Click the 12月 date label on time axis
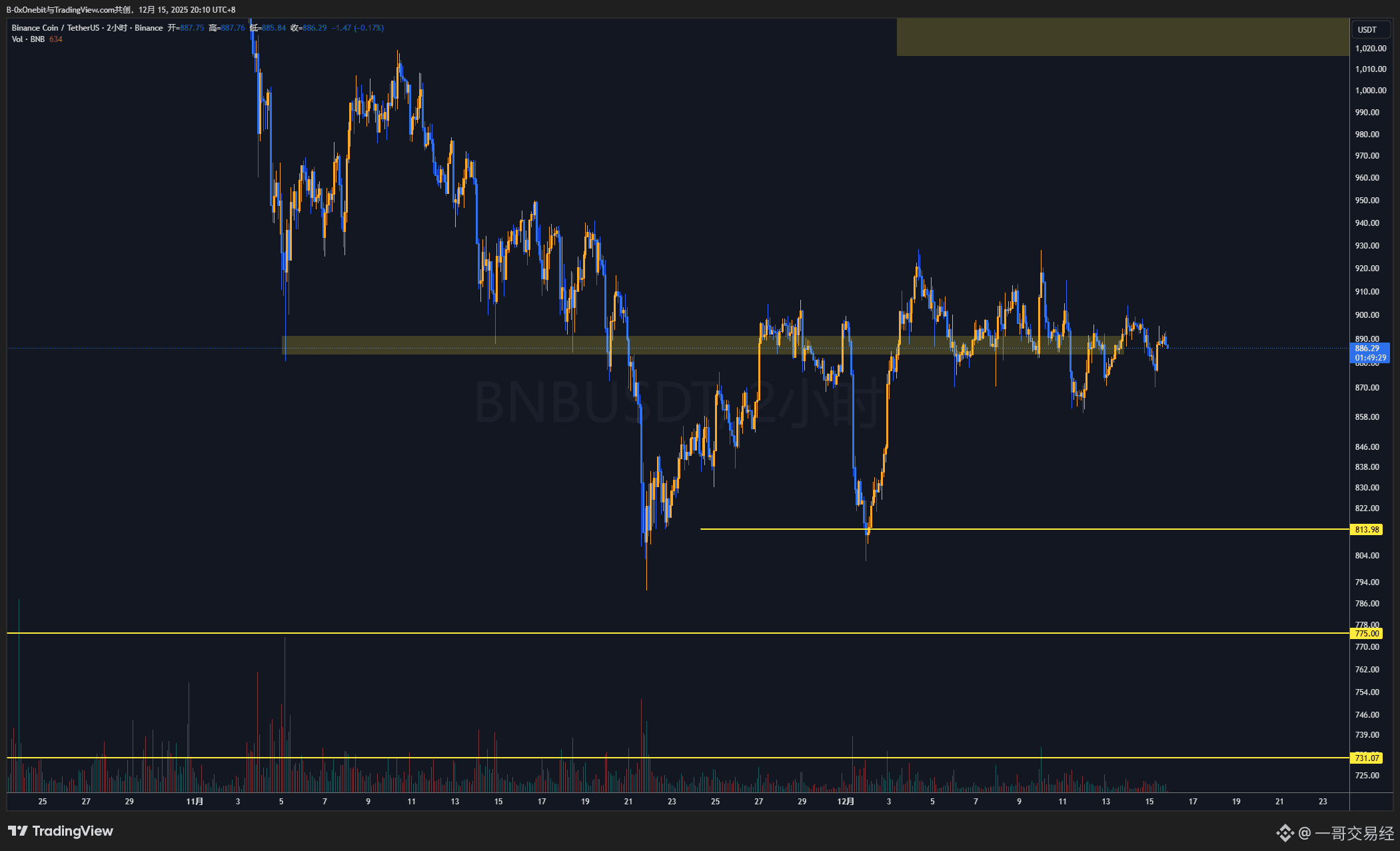 tap(845, 802)
